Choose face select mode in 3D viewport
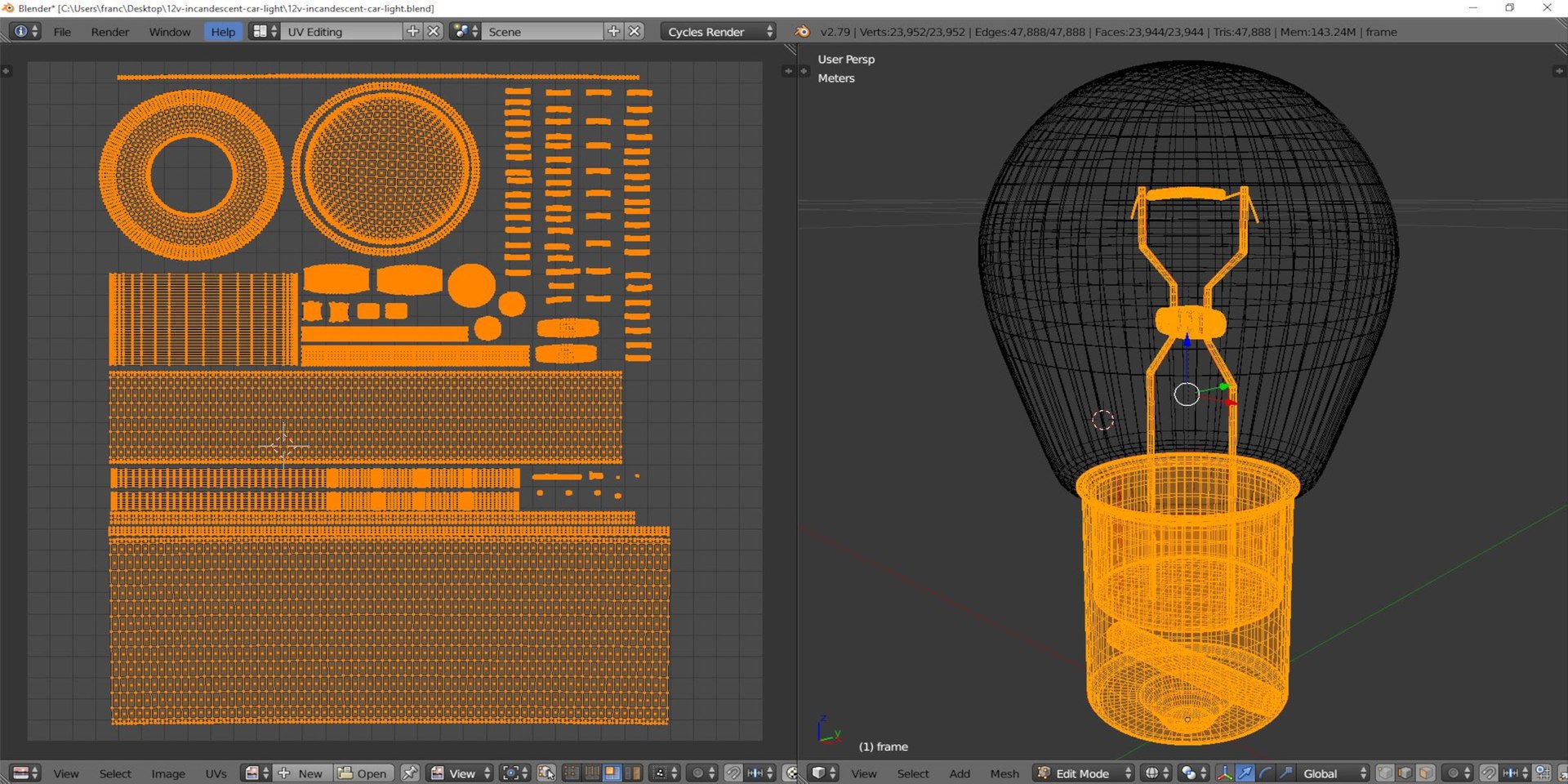Screen dimensions: 1568x784 1425,773
